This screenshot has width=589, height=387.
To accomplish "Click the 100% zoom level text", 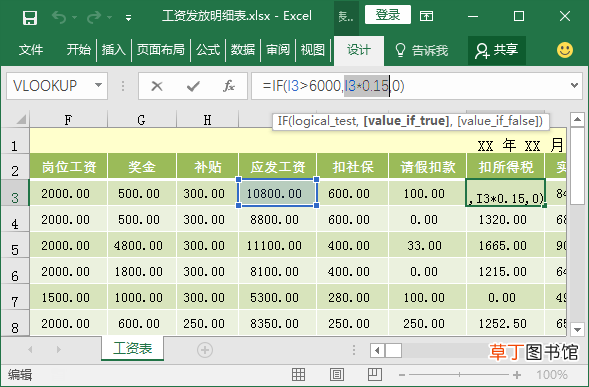I will (x=552, y=375).
